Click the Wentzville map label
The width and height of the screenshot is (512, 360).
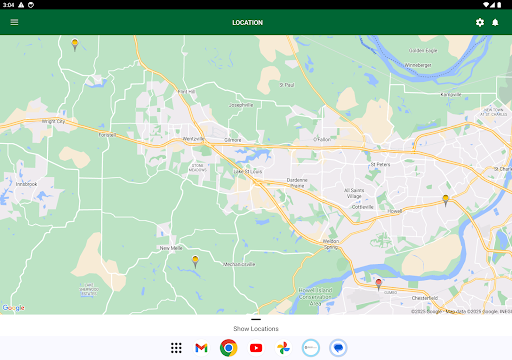coord(193,139)
